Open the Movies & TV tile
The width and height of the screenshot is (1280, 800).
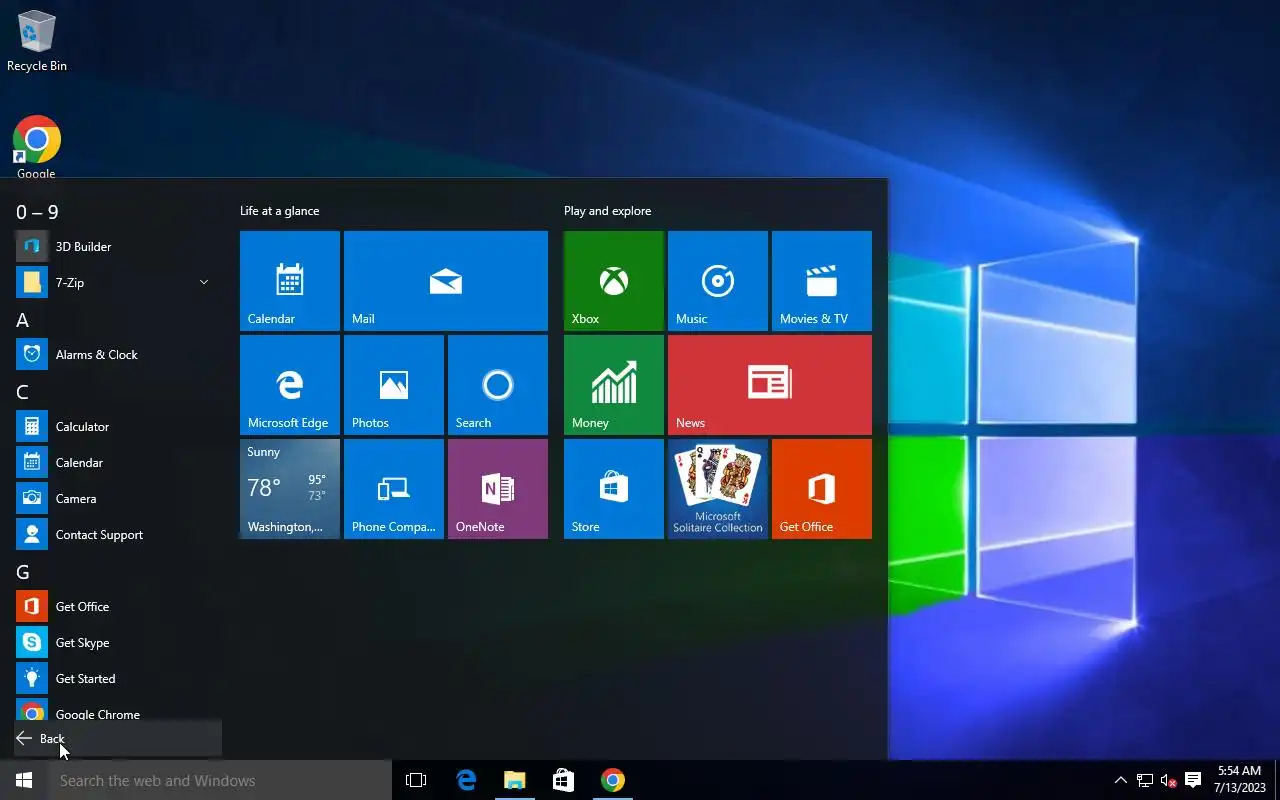(x=822, y=281)
